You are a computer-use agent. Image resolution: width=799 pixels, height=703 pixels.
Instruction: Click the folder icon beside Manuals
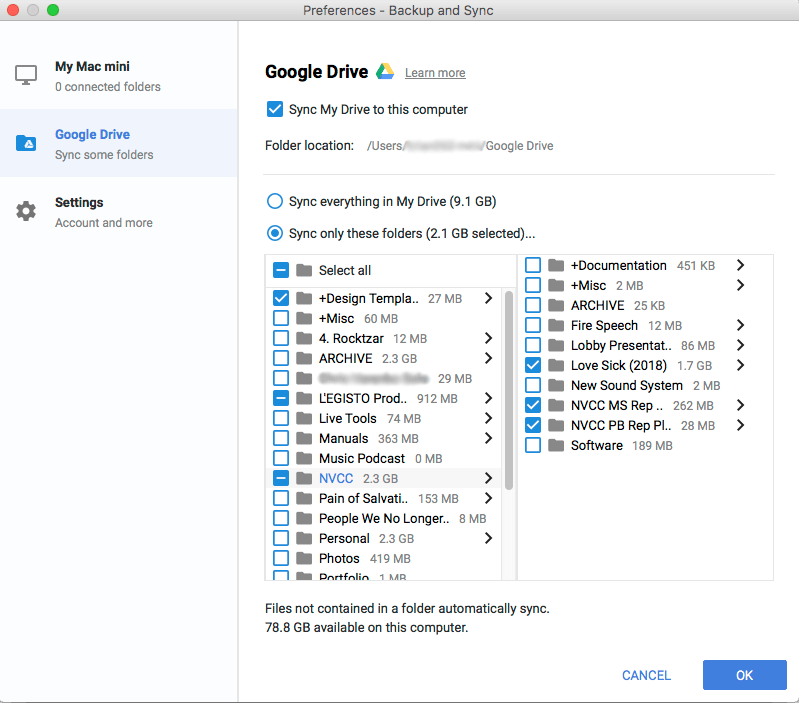304,438
